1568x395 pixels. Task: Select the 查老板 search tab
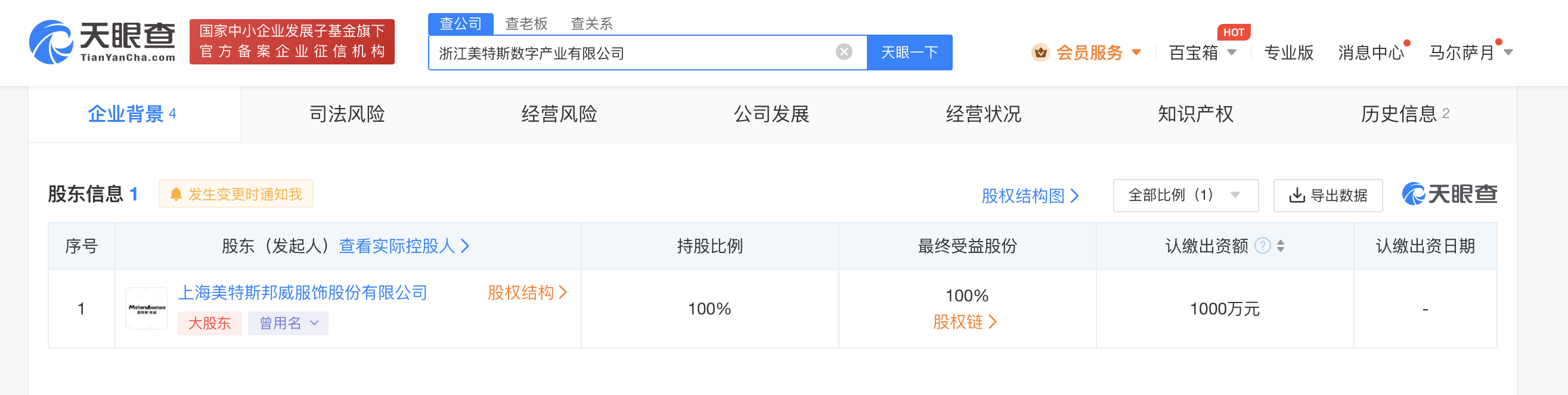pyautogui.click(x=526, y=24)
